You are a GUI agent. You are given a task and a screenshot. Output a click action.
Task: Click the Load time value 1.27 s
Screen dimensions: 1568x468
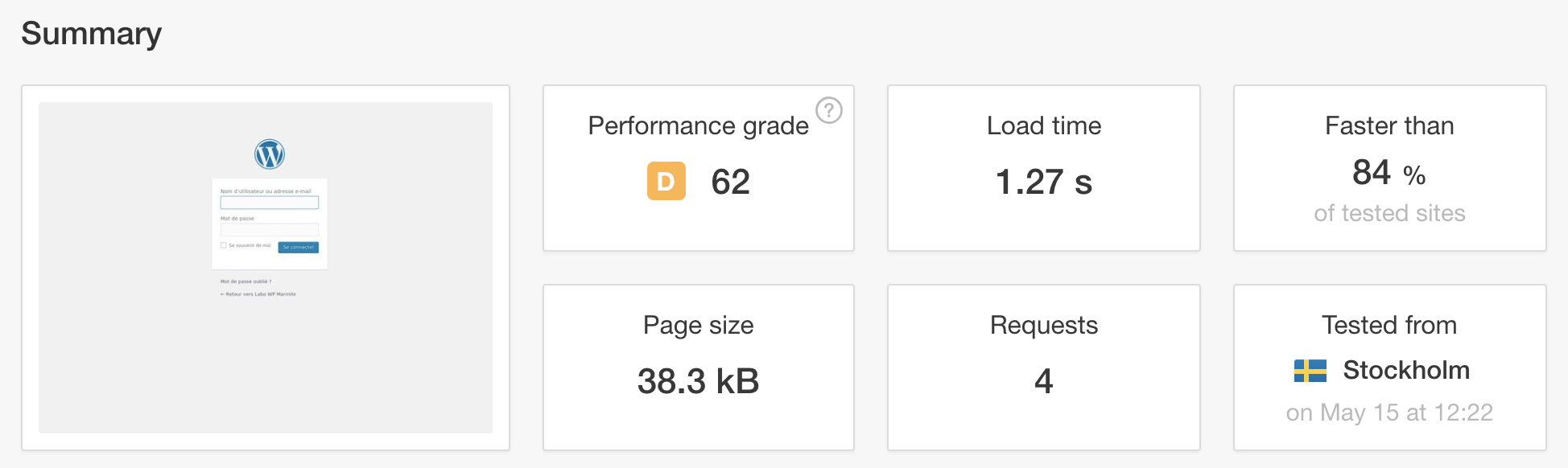pyautogui.click(x=1044, y=183)
